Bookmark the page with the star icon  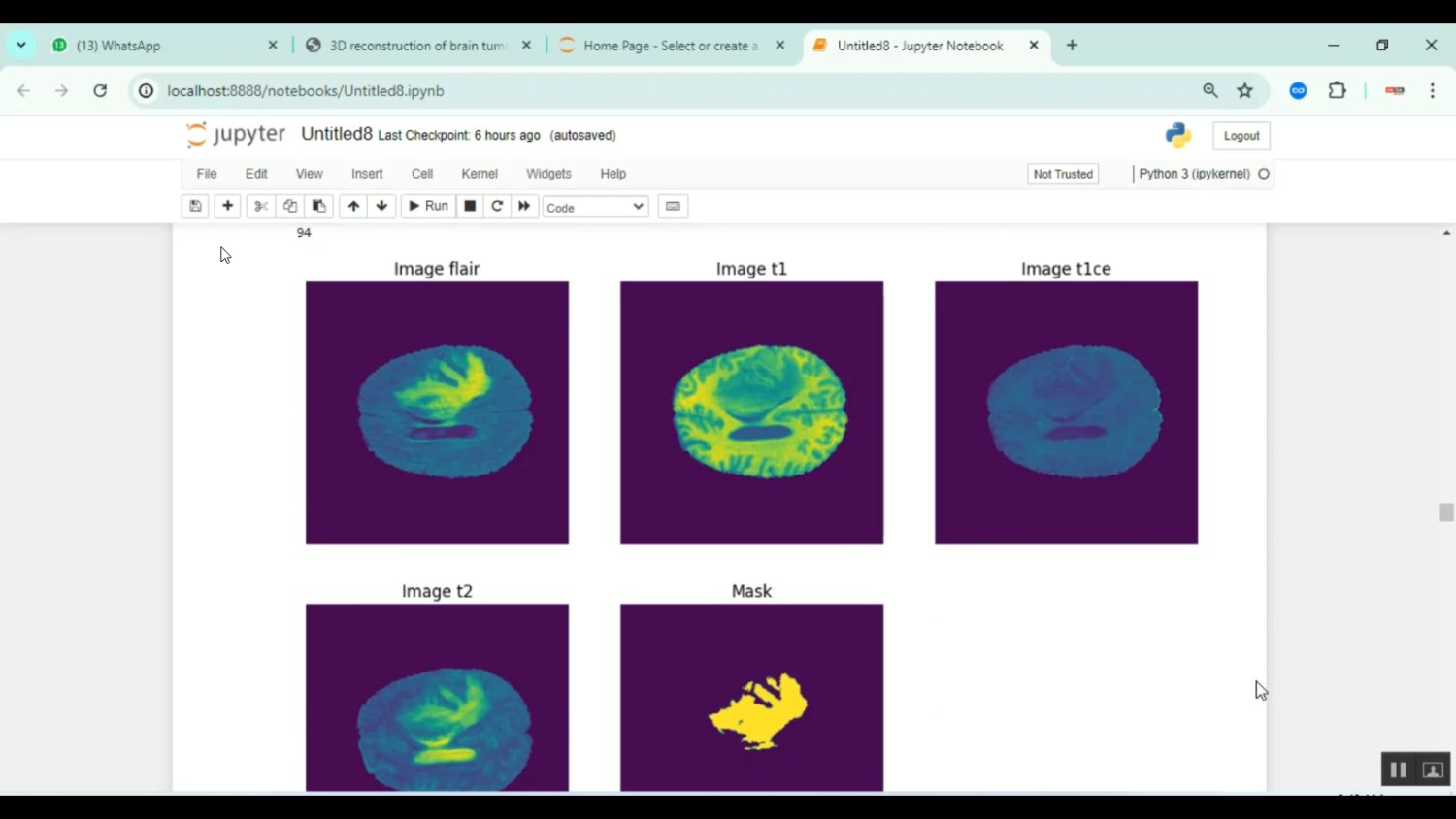point(1244,90)
